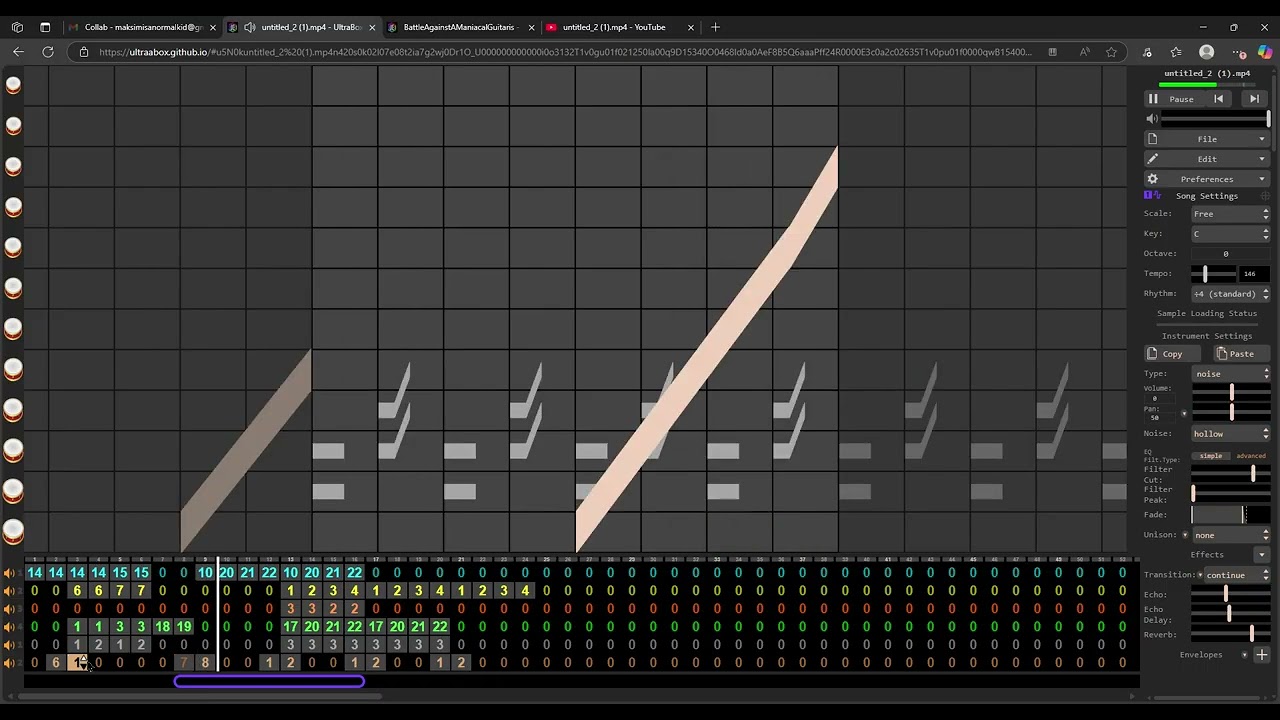Mute the tan noise channel 2

[x=9, y=663]
